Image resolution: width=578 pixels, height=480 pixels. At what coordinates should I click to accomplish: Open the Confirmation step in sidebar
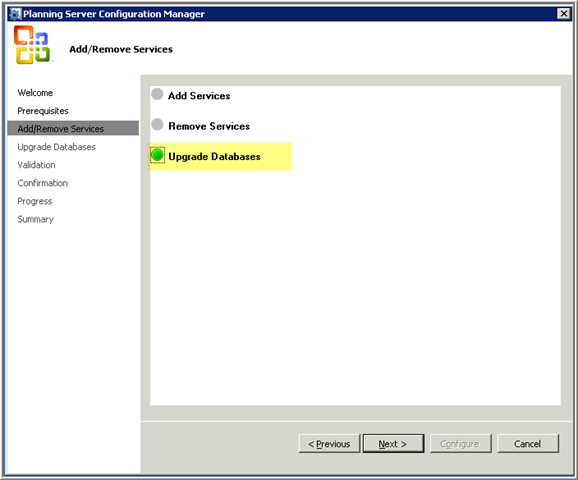pos(43,183)
